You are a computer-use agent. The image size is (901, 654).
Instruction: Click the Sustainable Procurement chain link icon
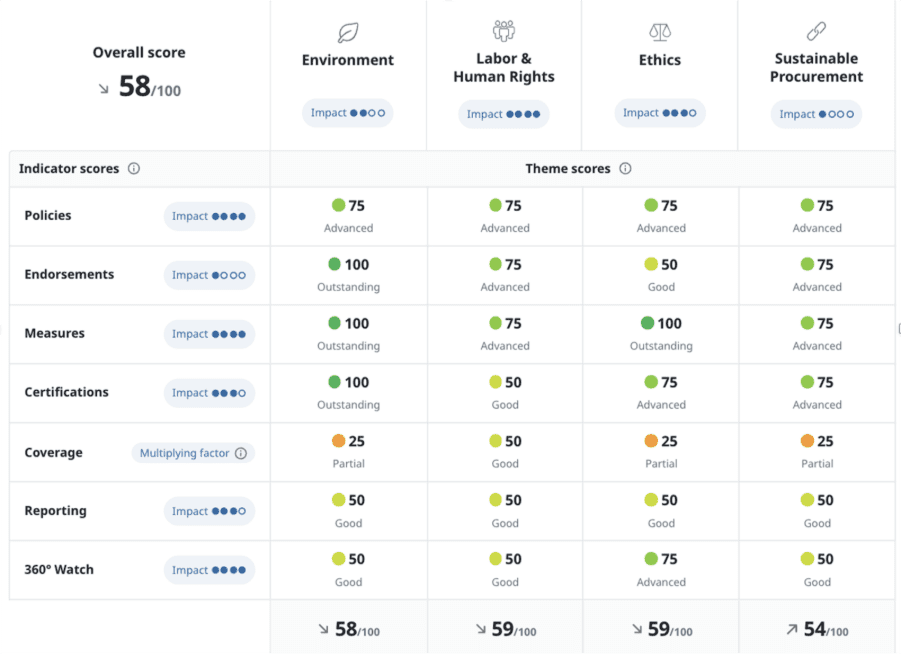tap(816, 32)
